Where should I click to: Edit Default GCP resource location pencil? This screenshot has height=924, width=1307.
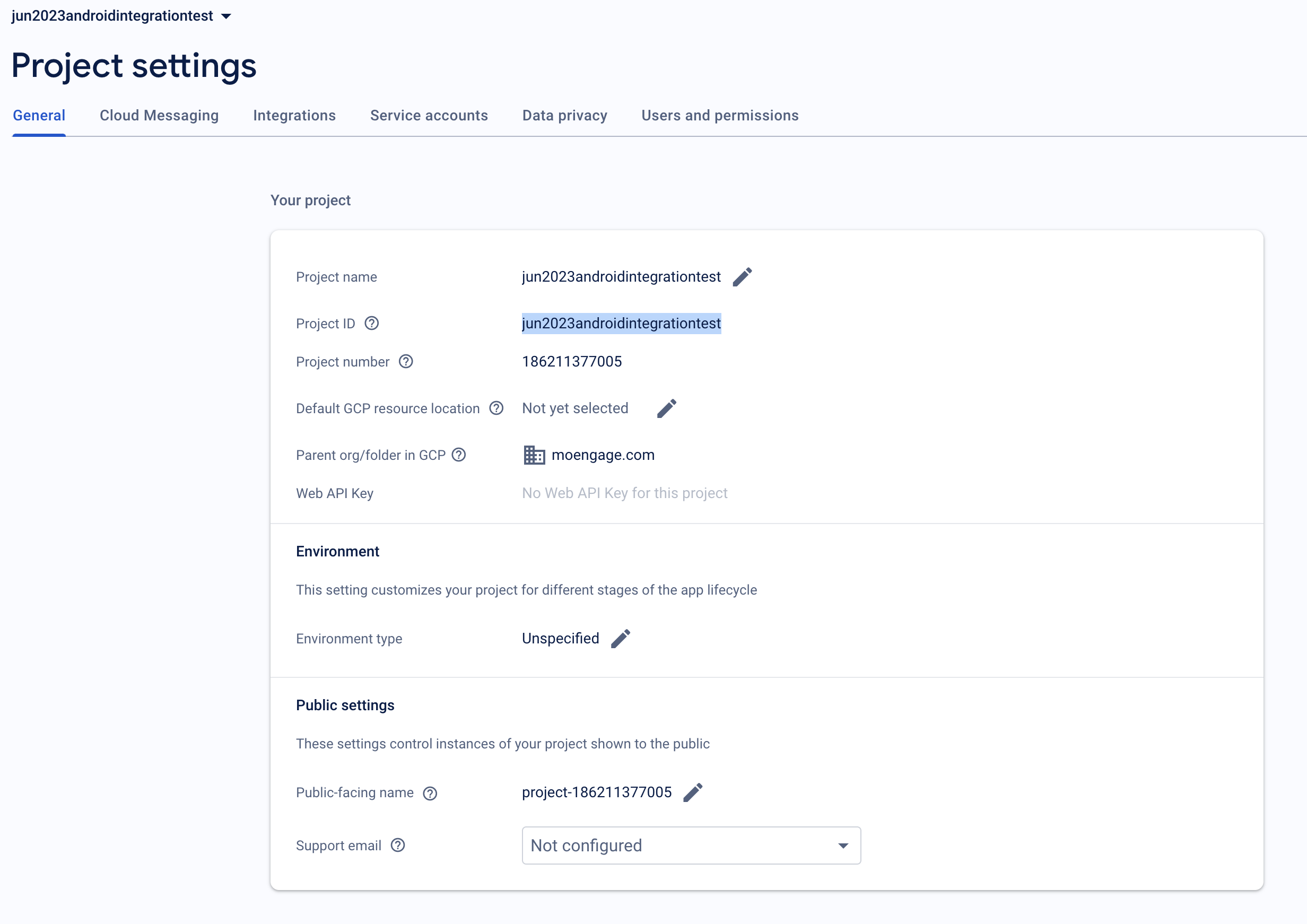click(667, 408)
